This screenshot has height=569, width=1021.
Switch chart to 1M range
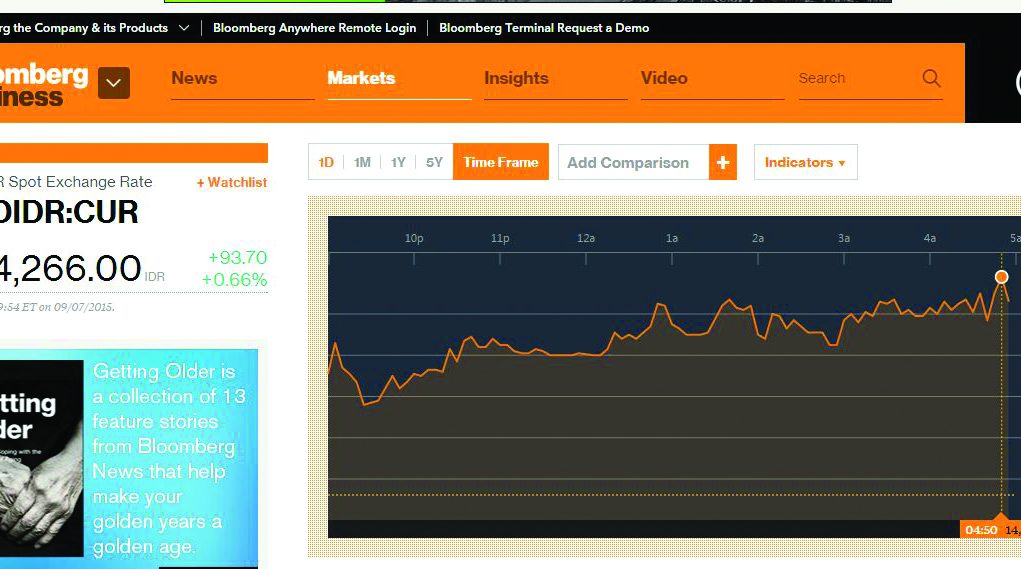(362, 162)
